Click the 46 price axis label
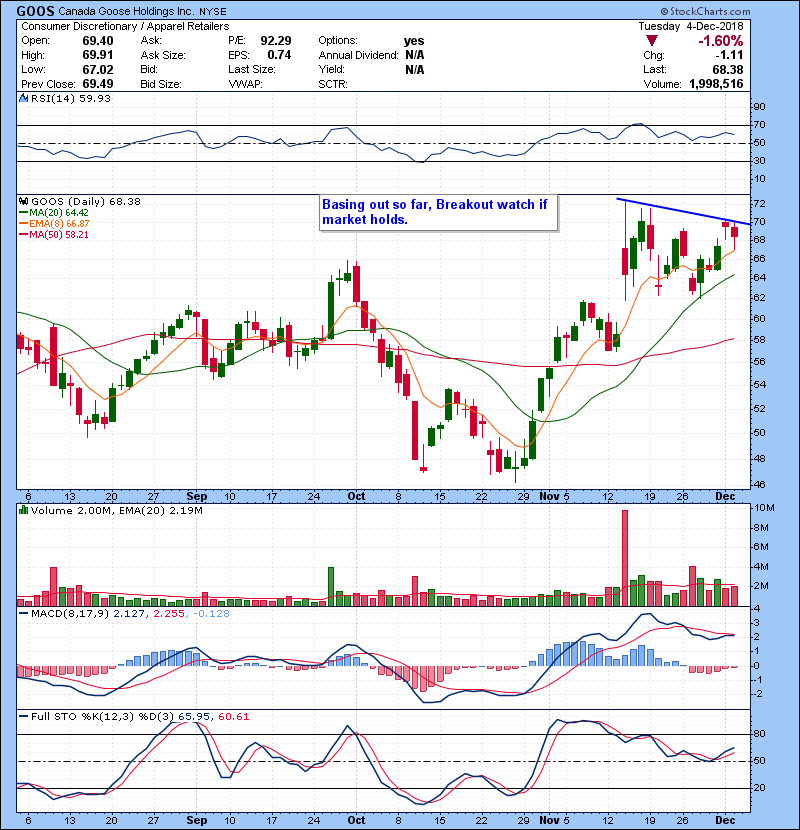 759,484
